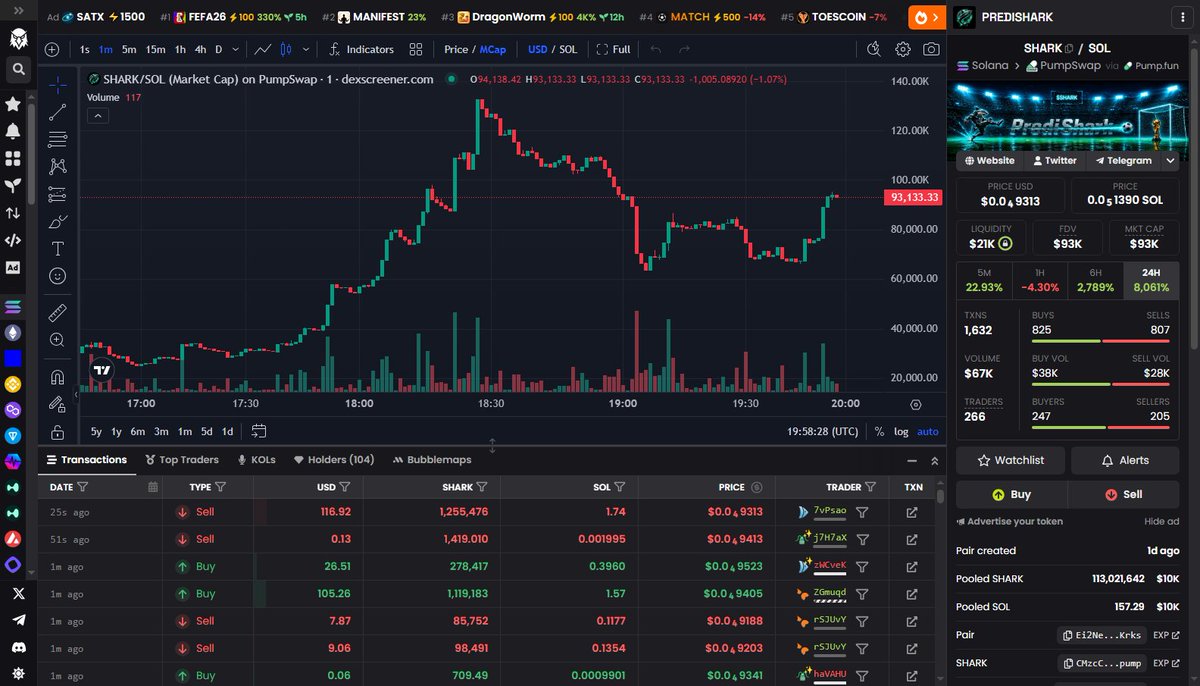Click the green Buy button
The image size is (1200, 686).
click(1011, 494)
